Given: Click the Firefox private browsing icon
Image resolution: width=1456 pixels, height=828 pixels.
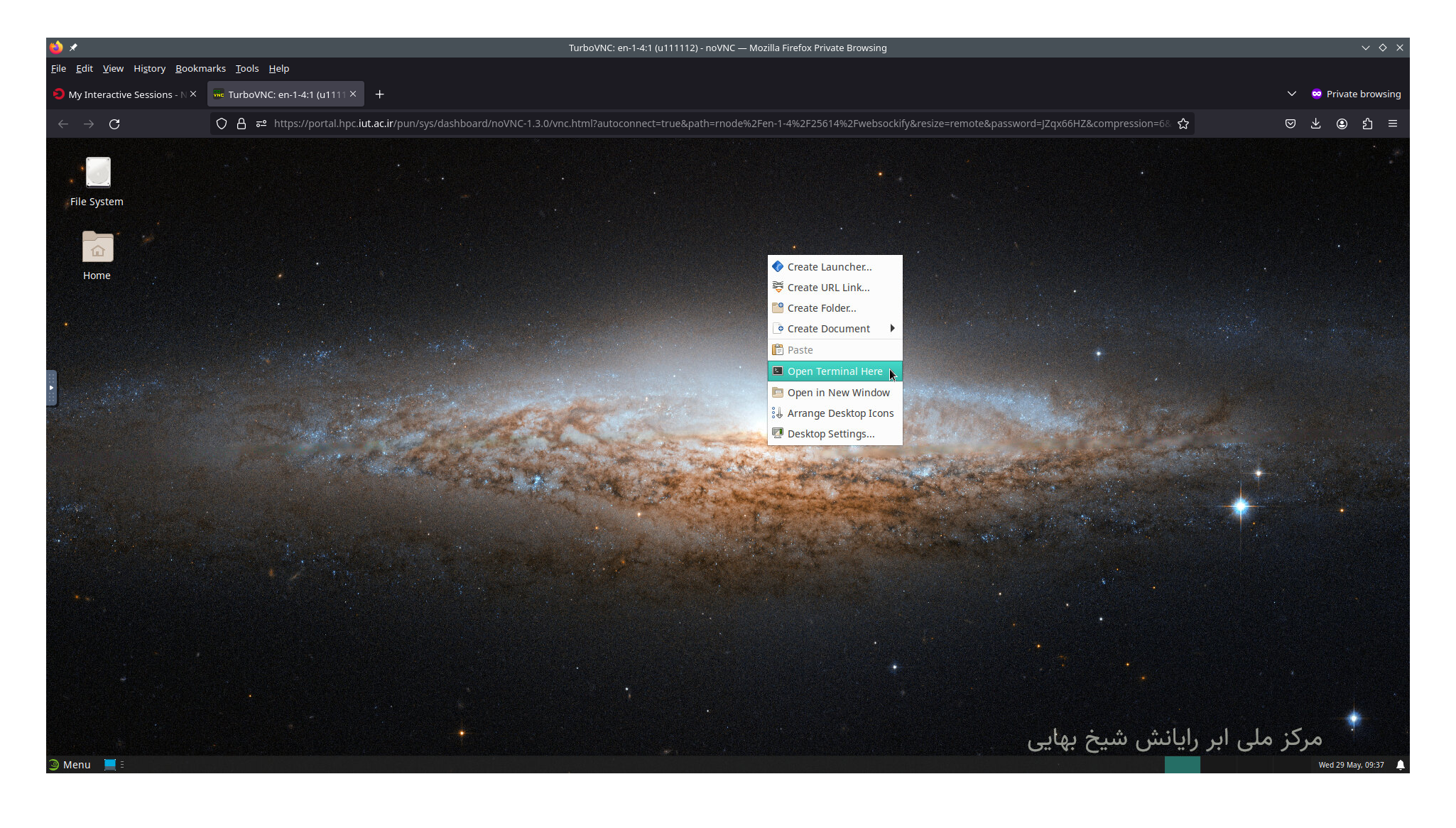Looking at the screenshot, I should tap(1316, 93).
